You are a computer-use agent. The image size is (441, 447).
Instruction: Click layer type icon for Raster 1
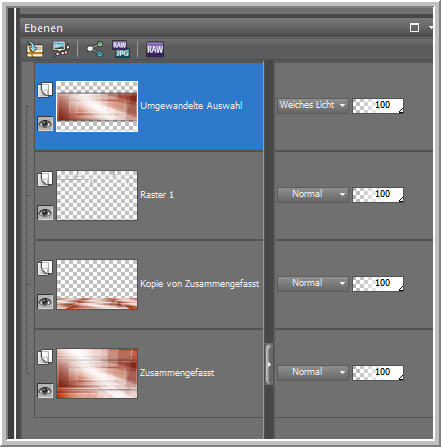(x=45, y=179)
